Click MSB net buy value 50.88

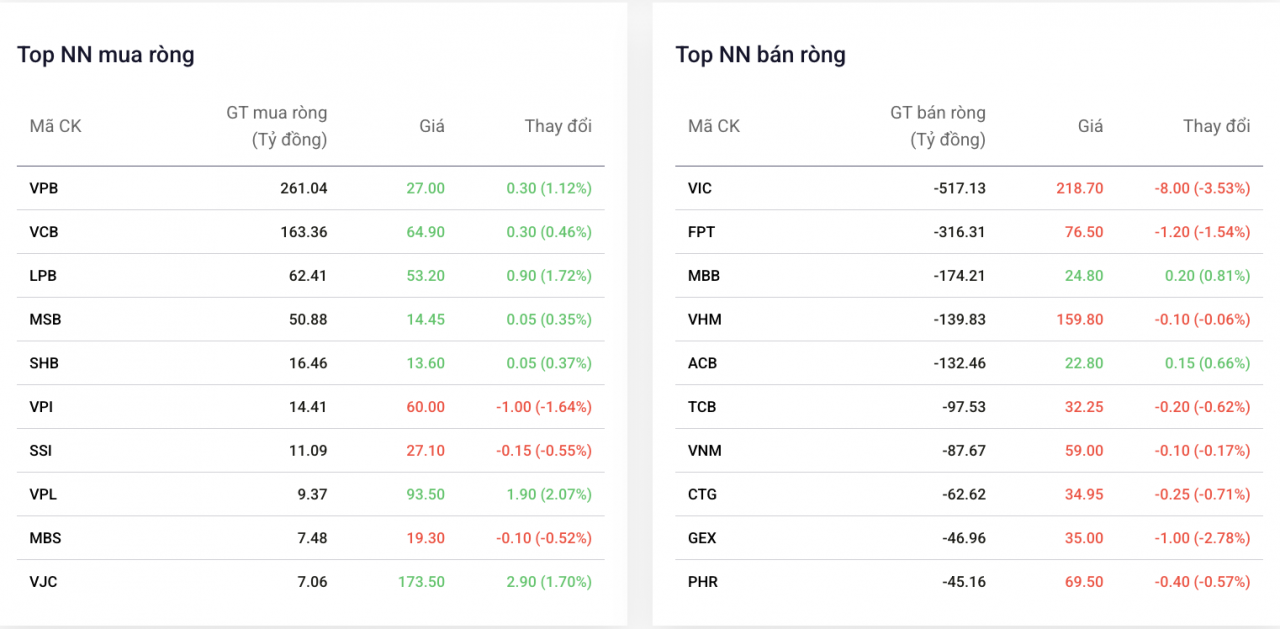pos(308,320)
